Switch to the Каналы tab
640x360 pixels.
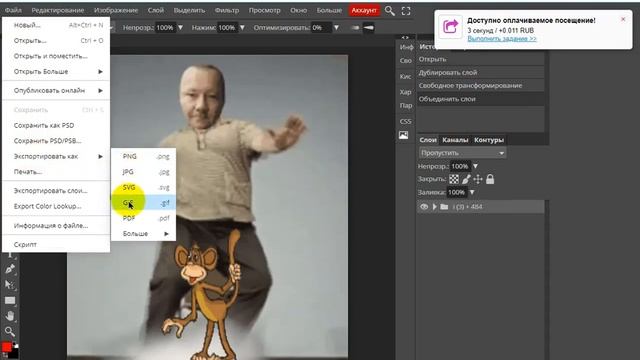(455, 140)
